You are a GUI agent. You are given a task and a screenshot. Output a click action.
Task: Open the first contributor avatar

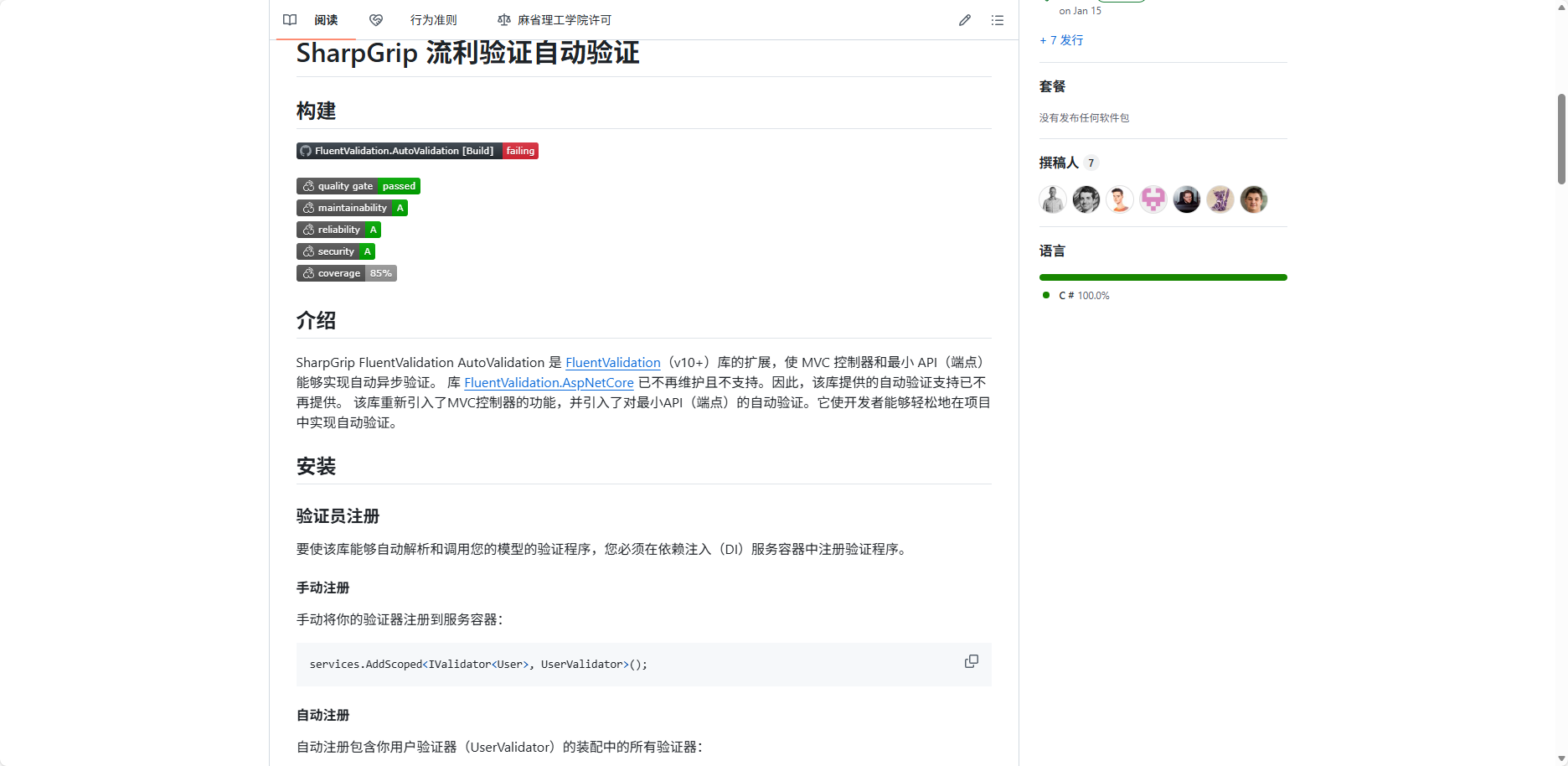[1053, 199]
